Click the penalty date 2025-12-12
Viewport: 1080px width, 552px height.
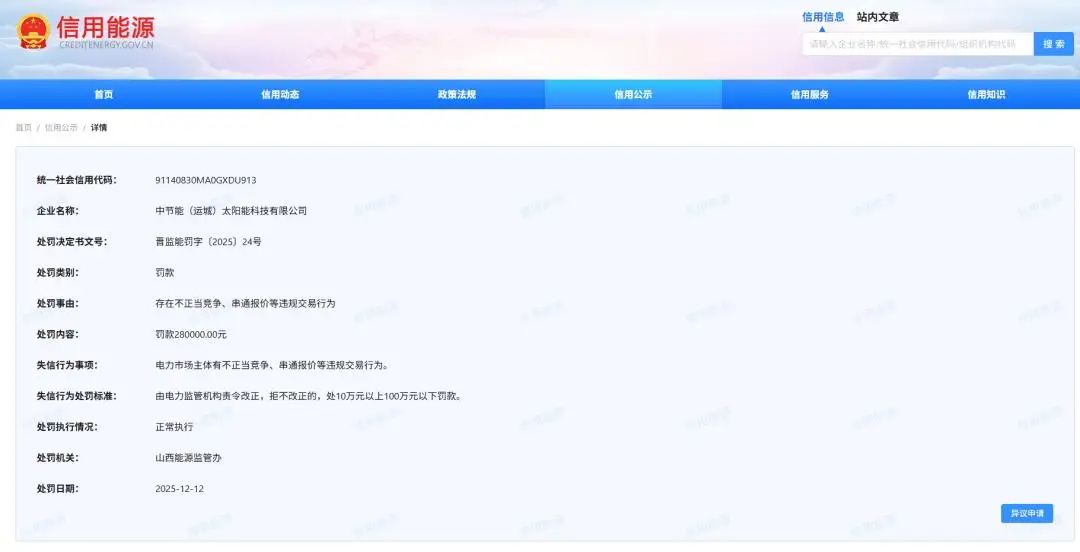[x=180, y=489]
